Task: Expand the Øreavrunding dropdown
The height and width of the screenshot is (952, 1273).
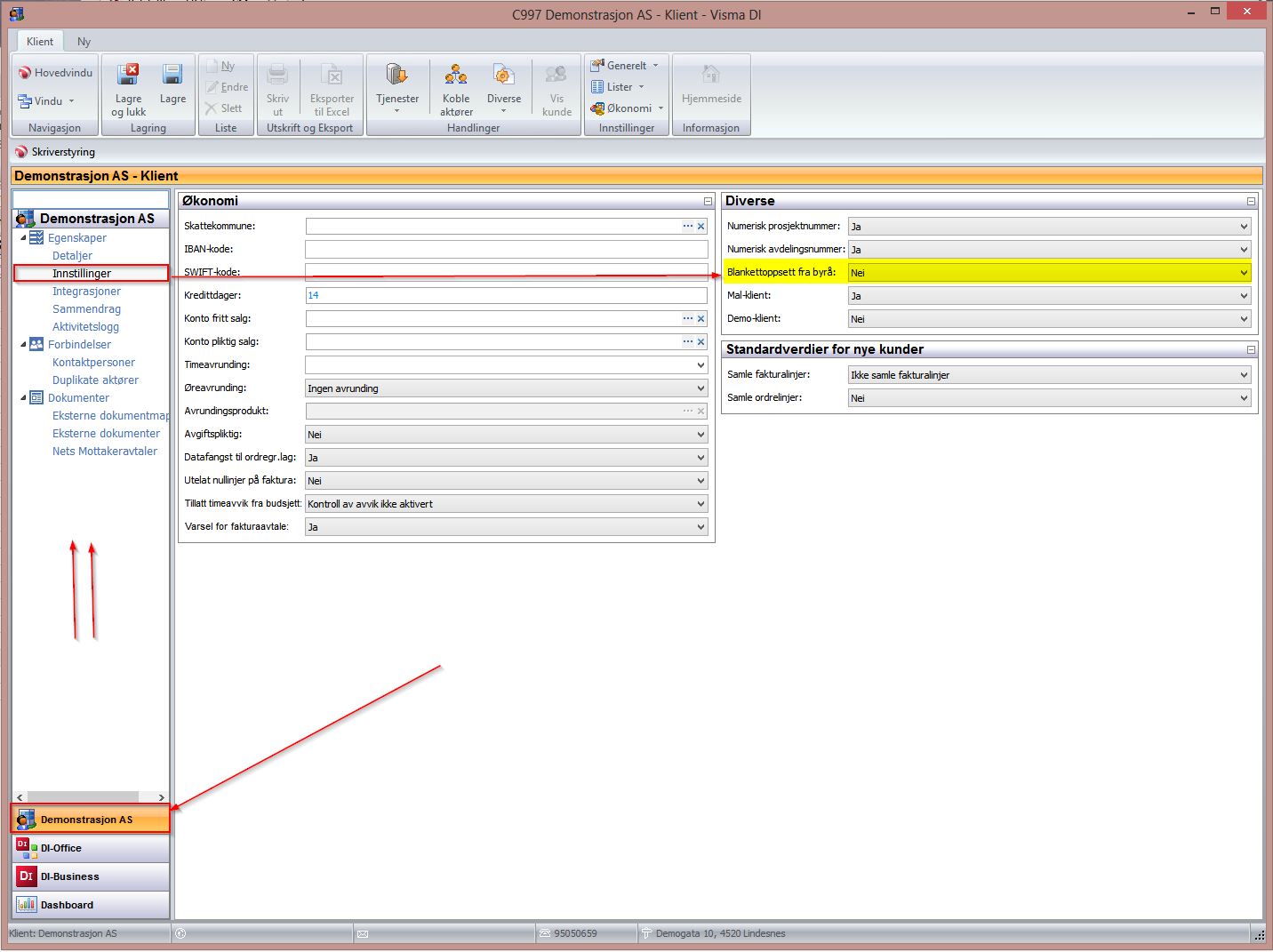Action: click(701, 388)
